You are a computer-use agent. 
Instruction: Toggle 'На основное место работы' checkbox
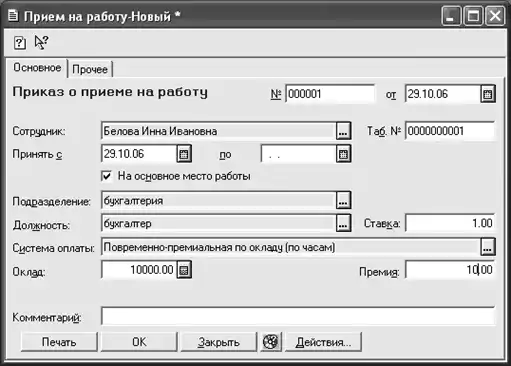pyautogui.click(x=107, y=176)
